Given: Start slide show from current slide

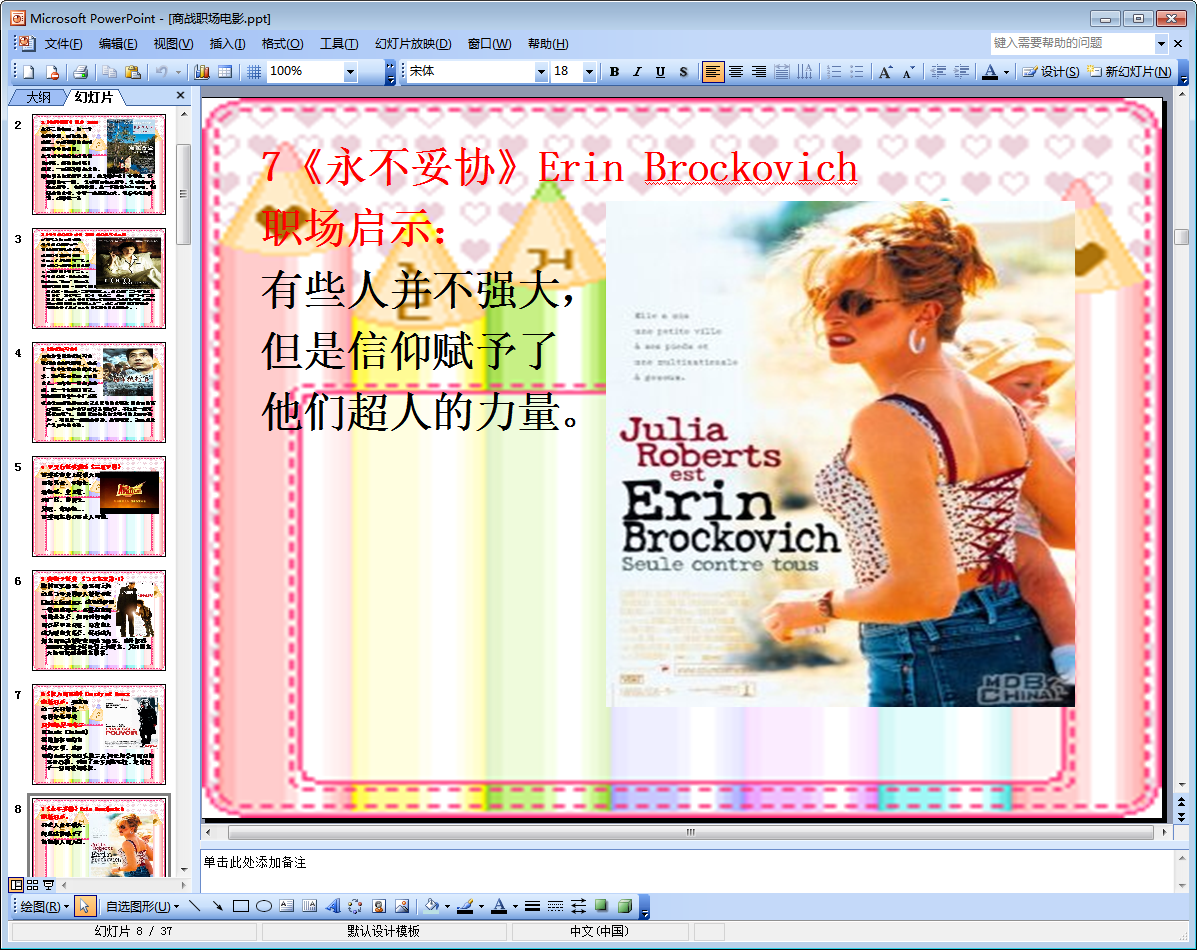Looking at the screenshot, I should click(48, 884).
